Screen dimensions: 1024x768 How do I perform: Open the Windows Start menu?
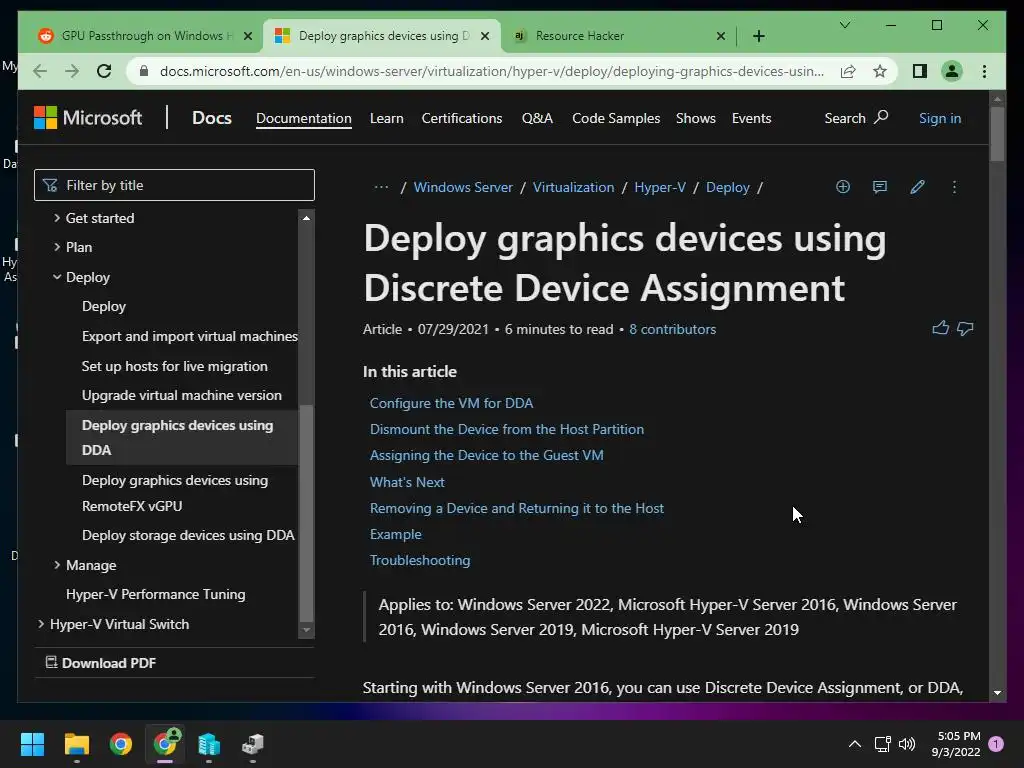click(x=32, y=744)
